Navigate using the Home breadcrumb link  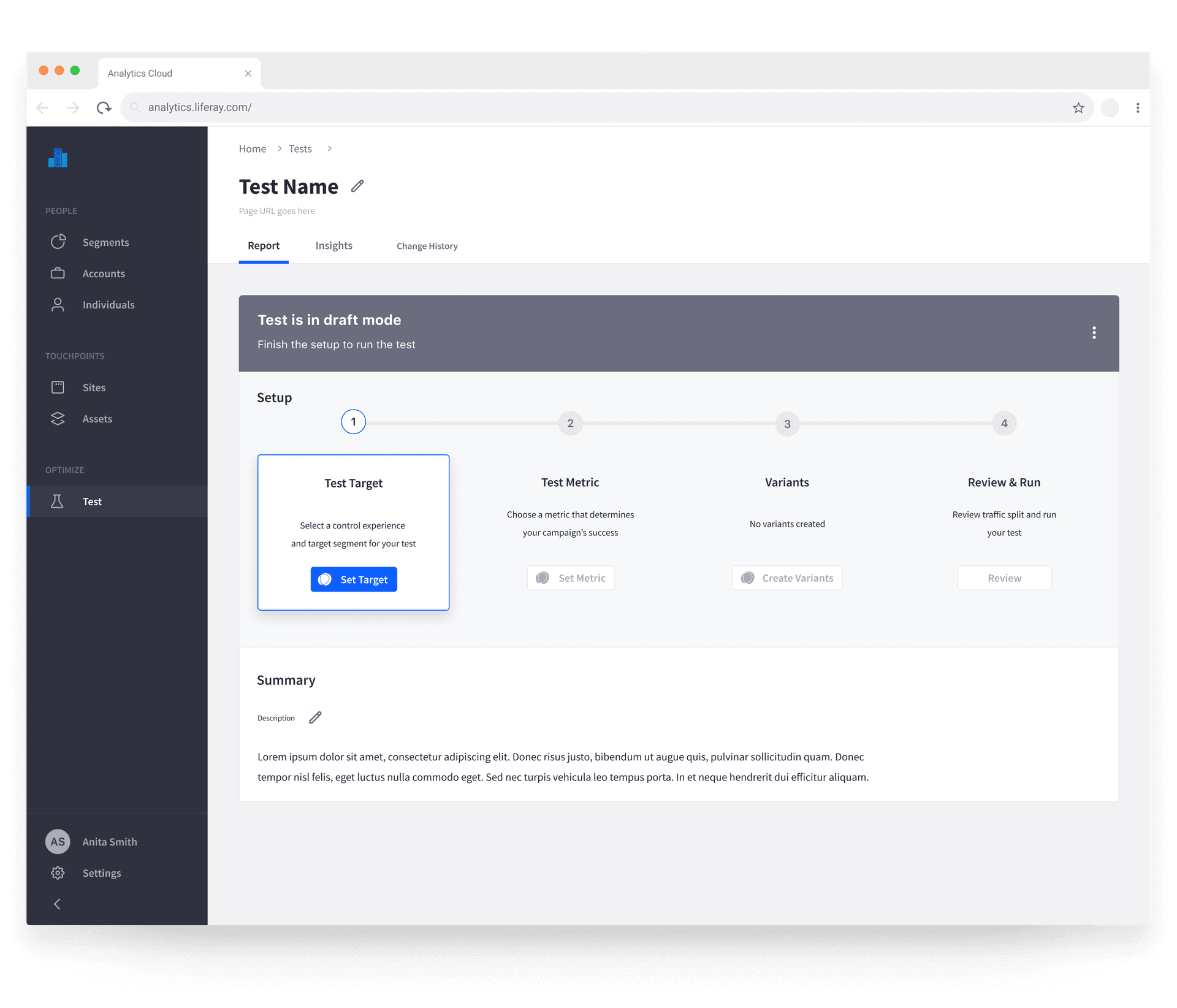click(x=252, y=148)
